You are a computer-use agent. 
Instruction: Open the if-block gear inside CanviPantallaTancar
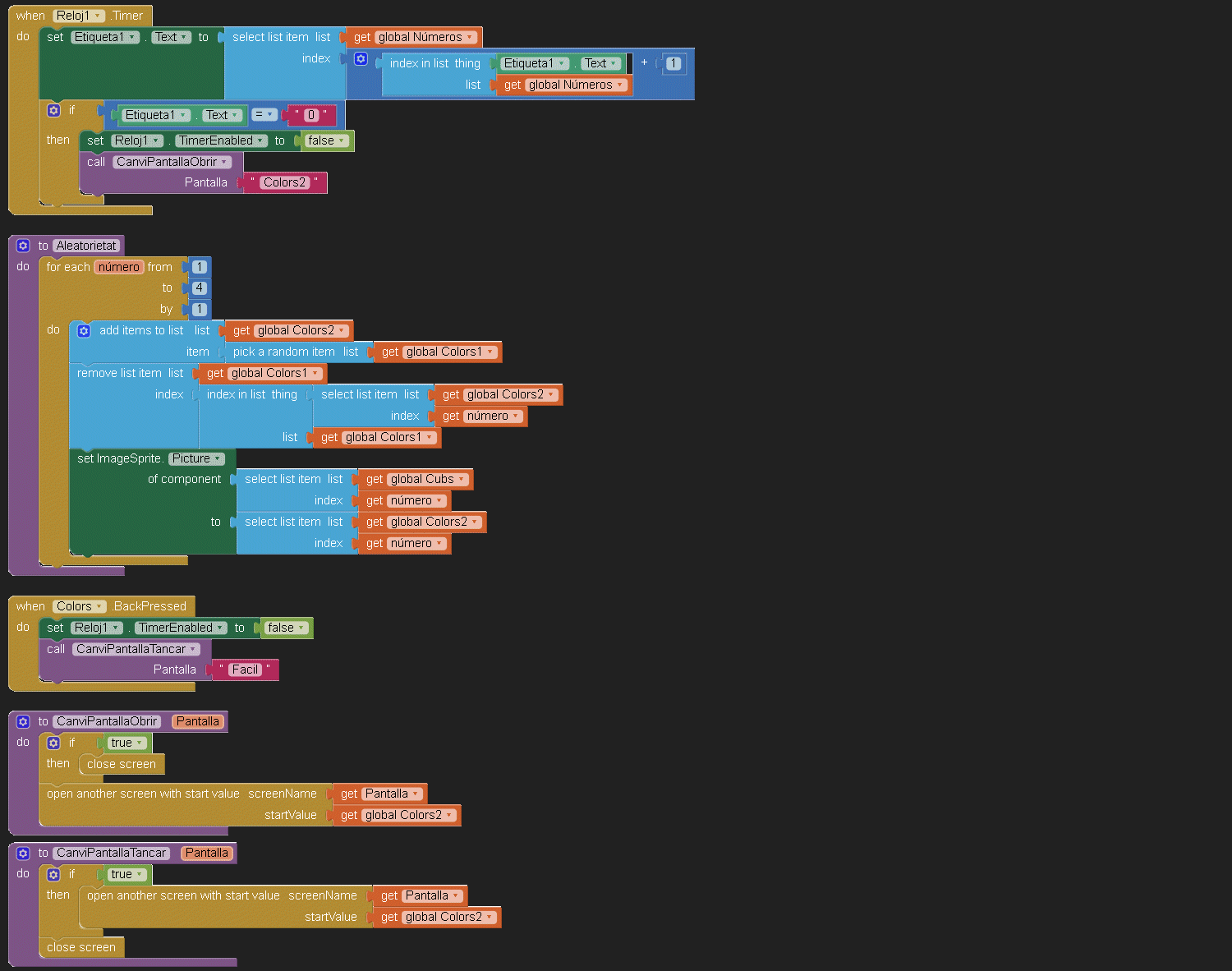pyautogui.click(x=54, y=875)
